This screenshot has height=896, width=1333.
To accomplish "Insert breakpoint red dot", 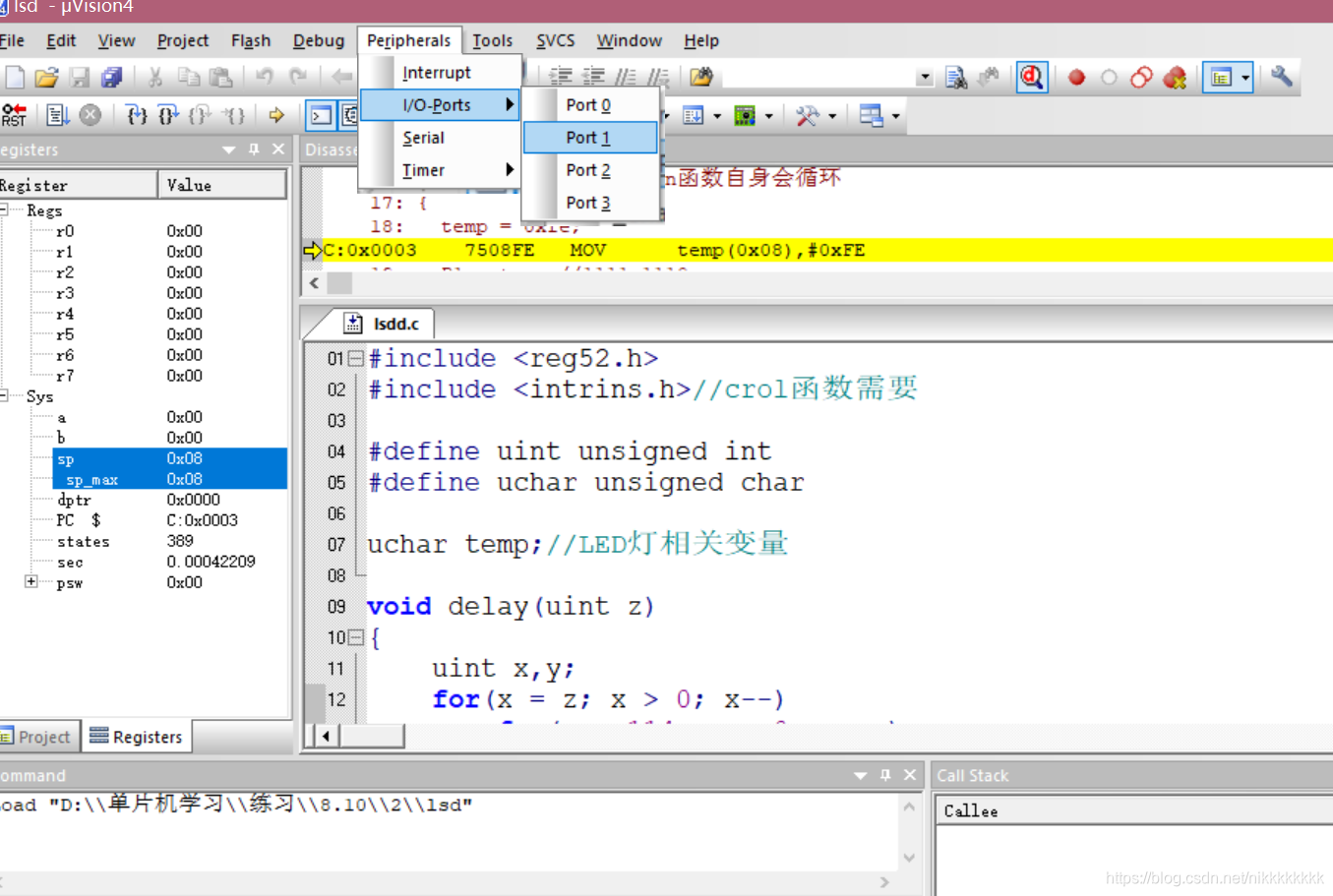I will click(x=1076, y=77).
